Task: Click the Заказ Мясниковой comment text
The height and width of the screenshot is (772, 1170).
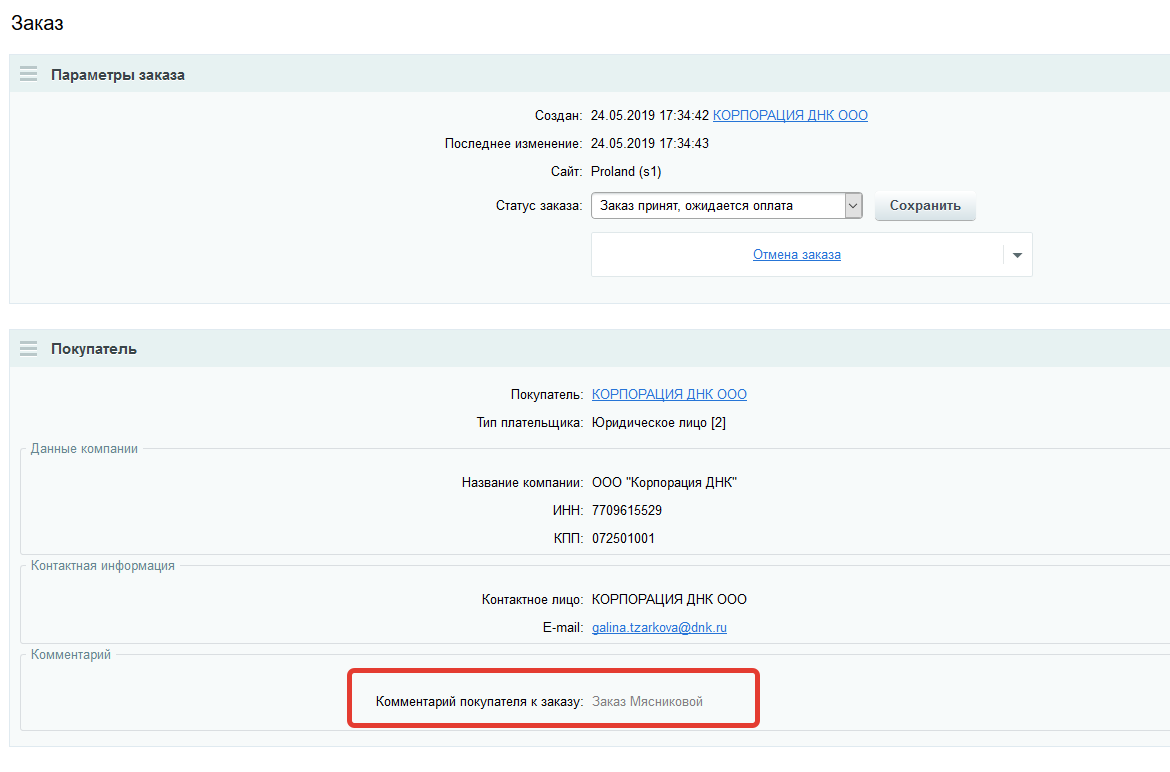Action: (647, 702)
